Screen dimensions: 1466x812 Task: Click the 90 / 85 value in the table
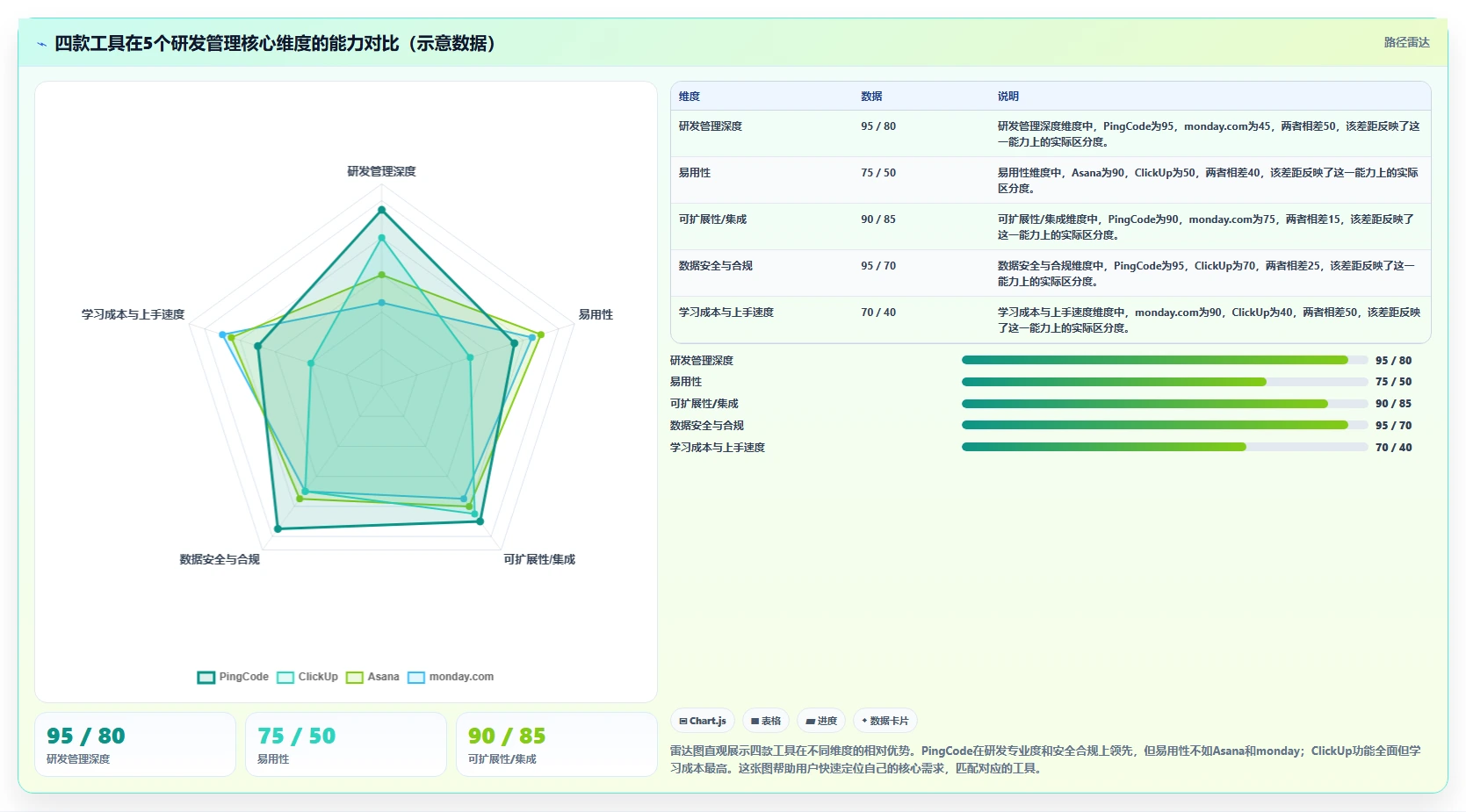[878, 219]
